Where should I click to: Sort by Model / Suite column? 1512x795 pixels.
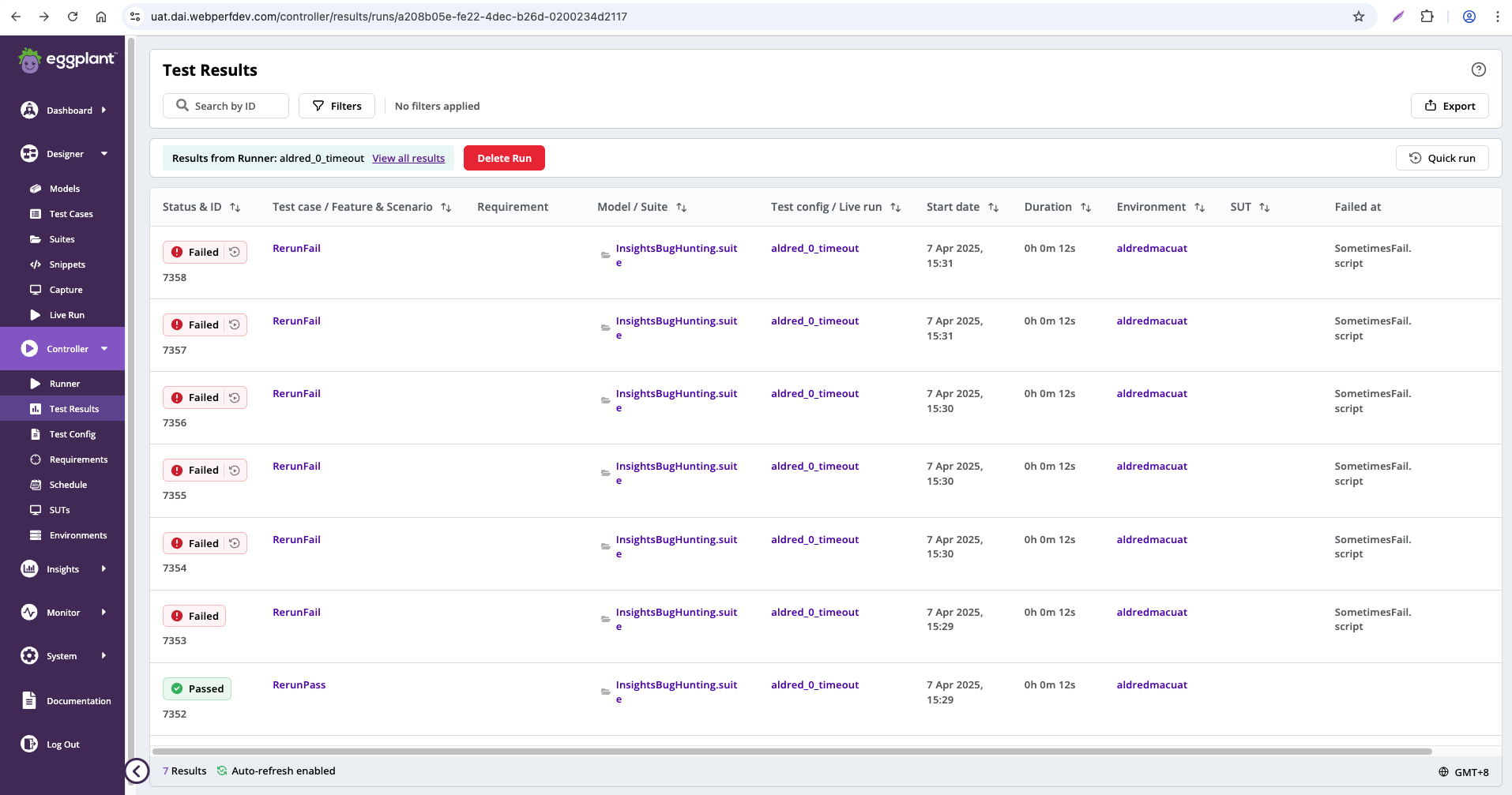pyautogui.click(x=682, y=207)
